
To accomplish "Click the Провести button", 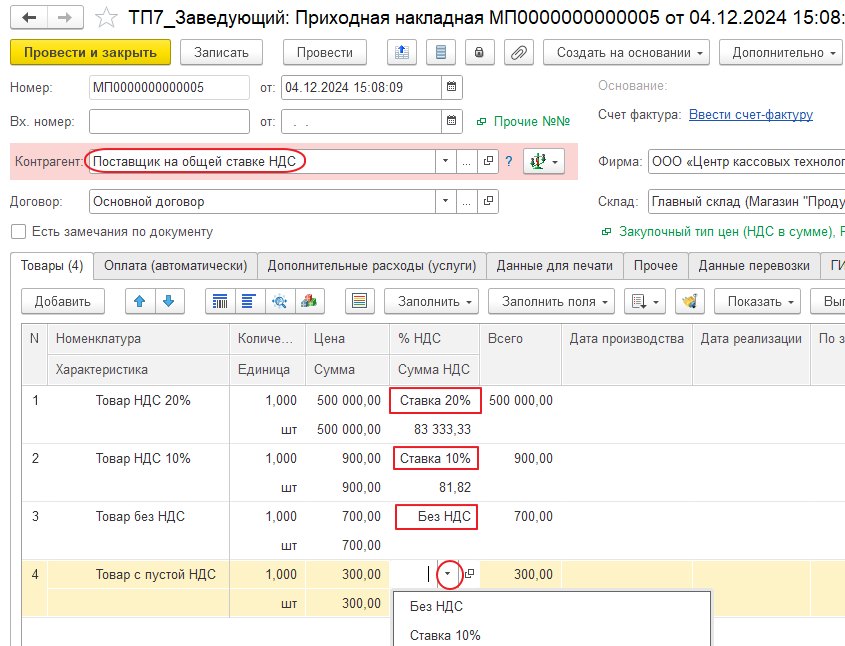I will click(324, 52).
